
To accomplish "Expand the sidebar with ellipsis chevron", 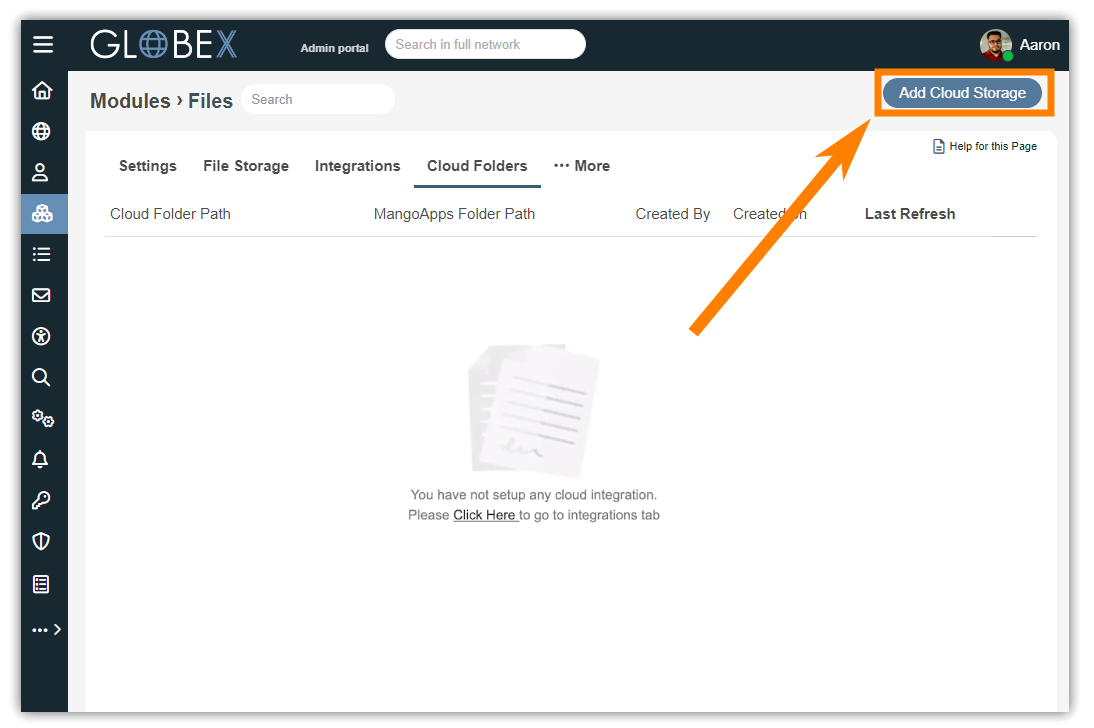I will pyautogui.click(x=46, y=630).
